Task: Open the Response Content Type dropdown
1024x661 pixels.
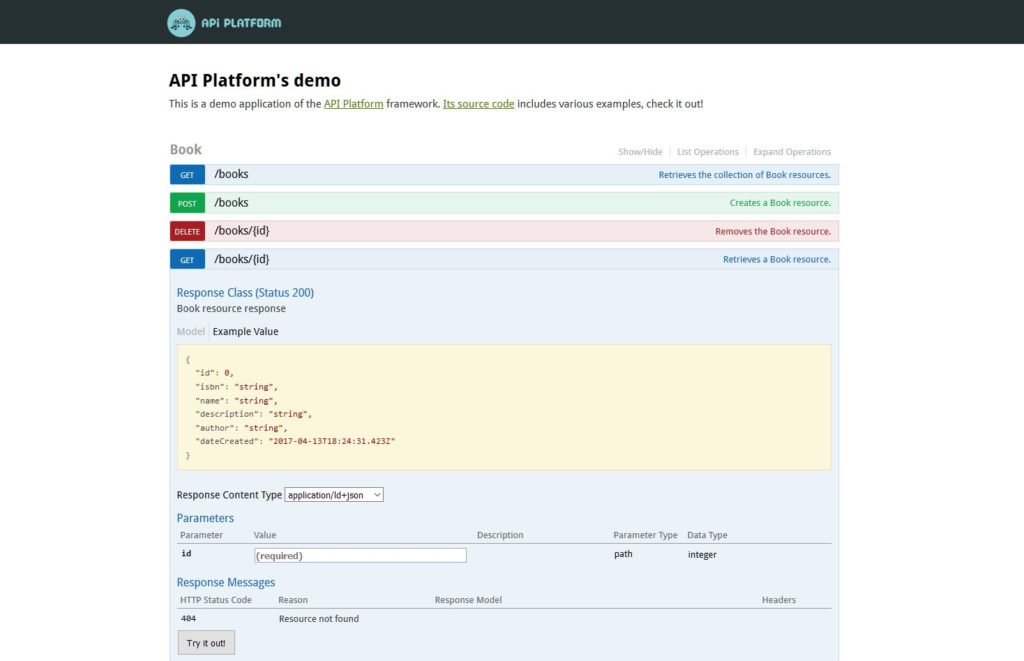Action: pos(334,495)
